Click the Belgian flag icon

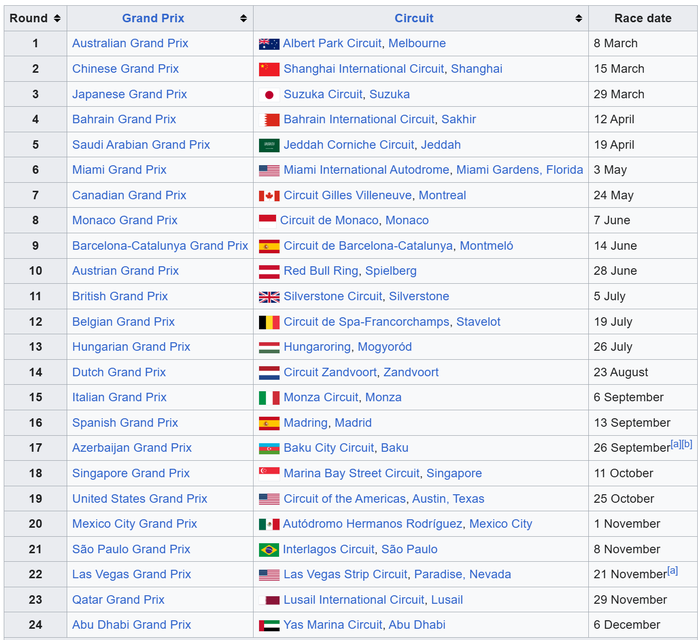pyautogui.click(x=269, y=322)
